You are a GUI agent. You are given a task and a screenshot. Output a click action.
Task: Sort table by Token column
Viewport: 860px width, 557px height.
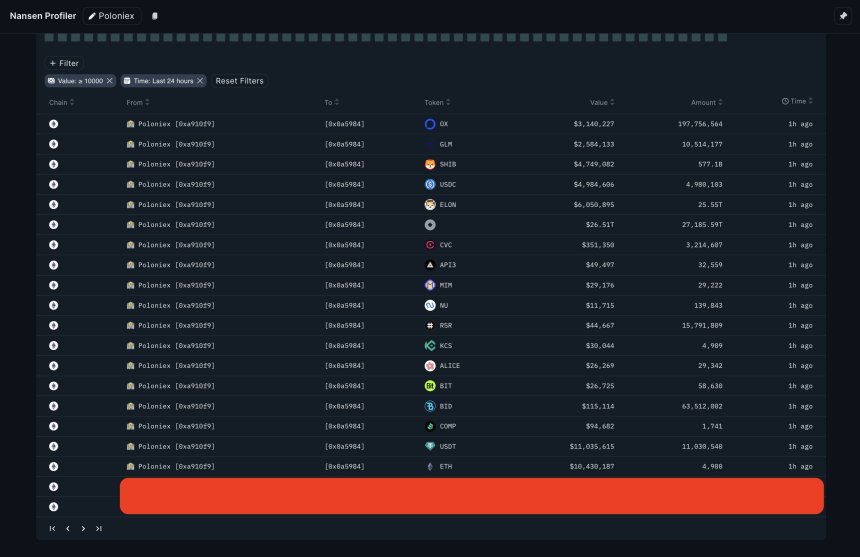coord(437,103)
